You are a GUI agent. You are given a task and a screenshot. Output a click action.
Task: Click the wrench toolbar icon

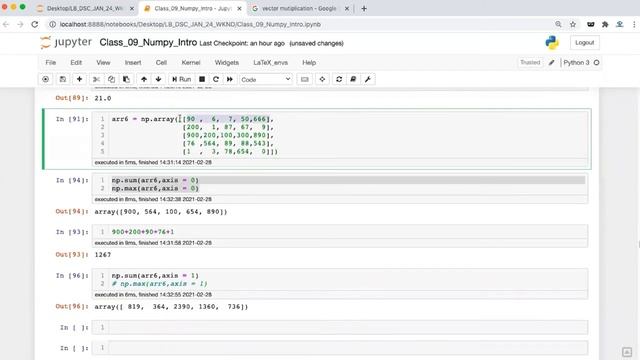[368, 79]
